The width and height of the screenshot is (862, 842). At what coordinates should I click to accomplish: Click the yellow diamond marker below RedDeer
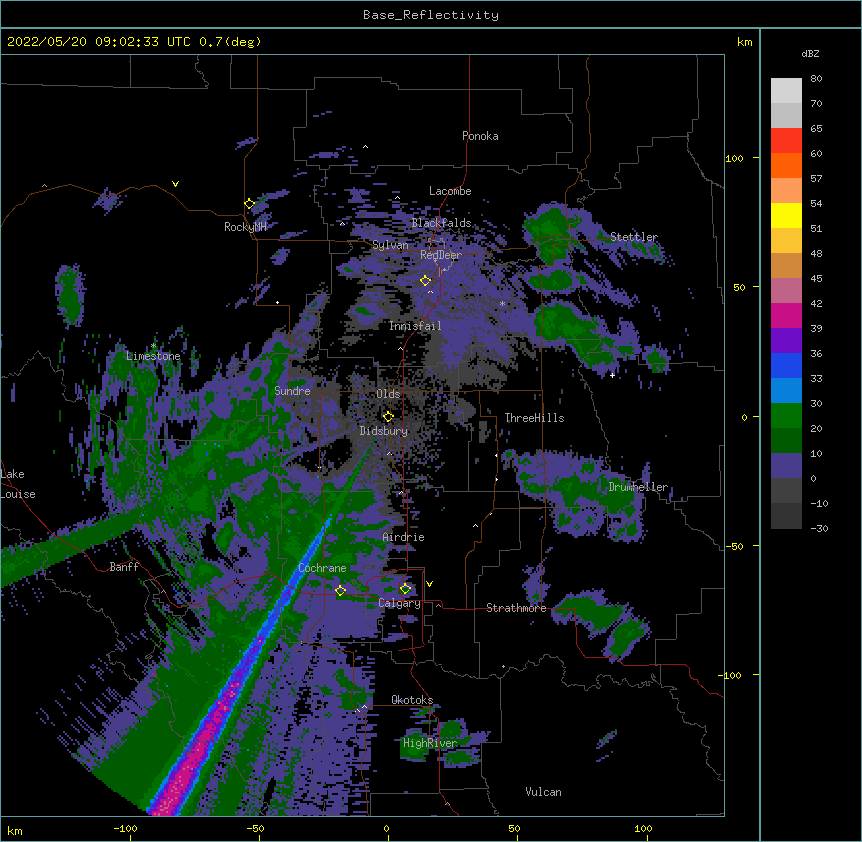click(x=426, y=281)
